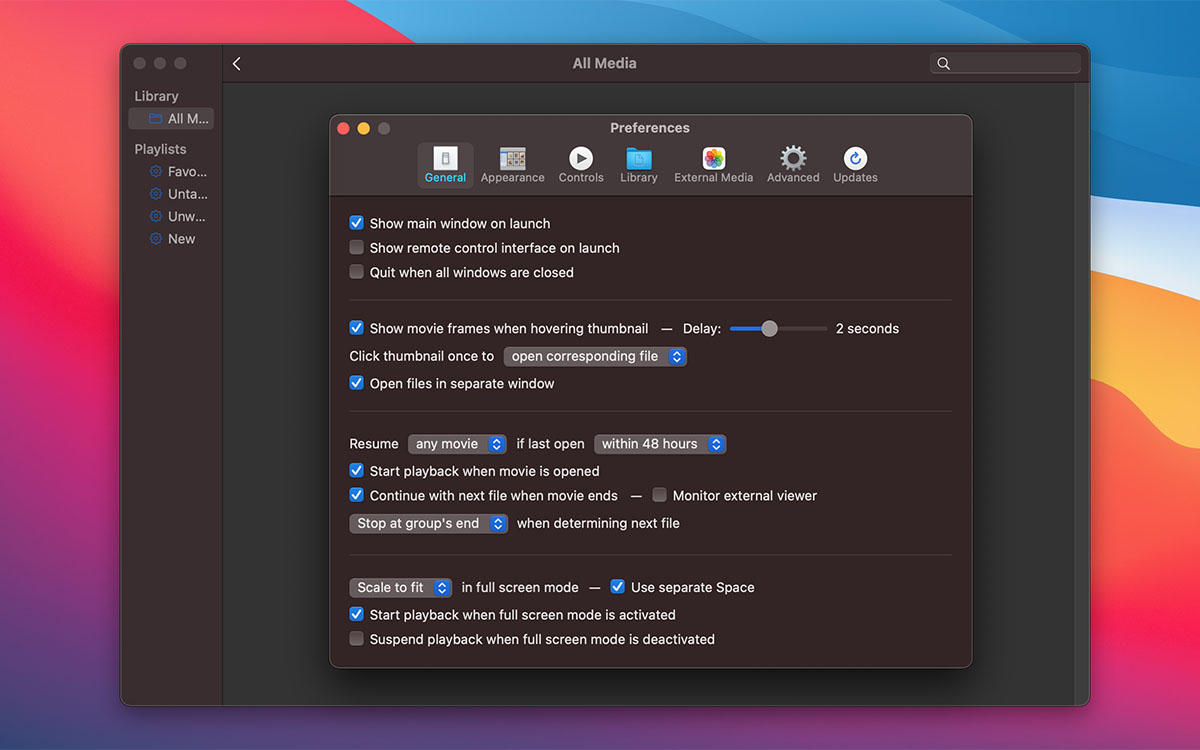Switch to the Updates preferences tab
Image resolution: width=1200 pixels, height=750 pixels.
click(855, 165)
